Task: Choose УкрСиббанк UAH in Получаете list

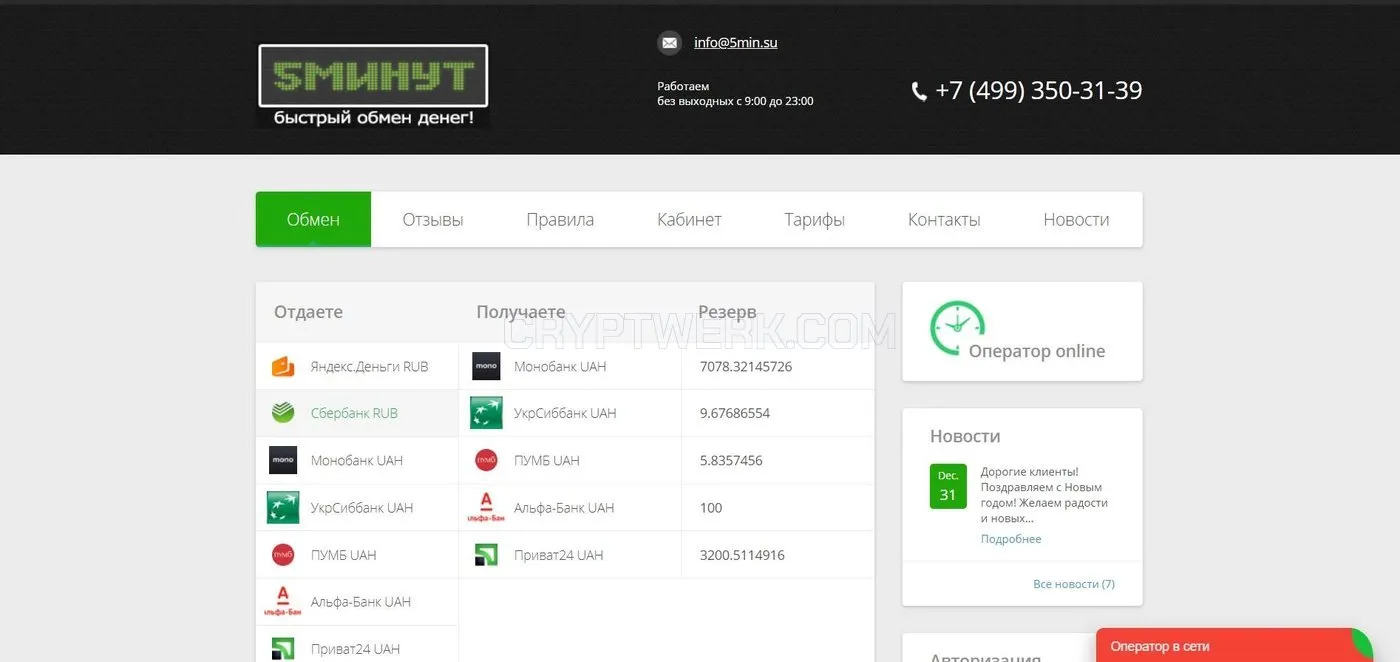Action: point(570,413)
